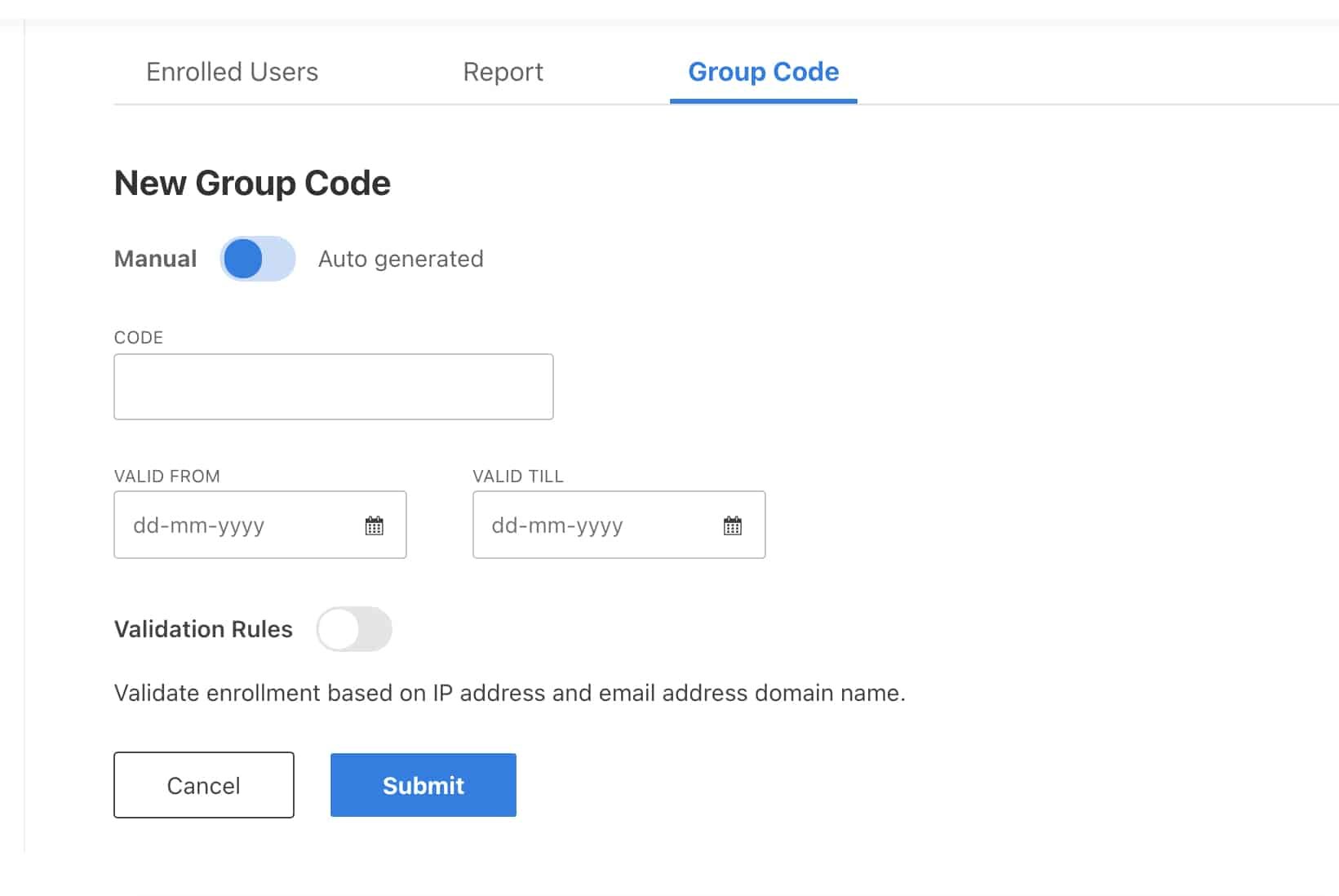
Task: Switch to the Enrolled Users tab
Action: pos(232,72)
